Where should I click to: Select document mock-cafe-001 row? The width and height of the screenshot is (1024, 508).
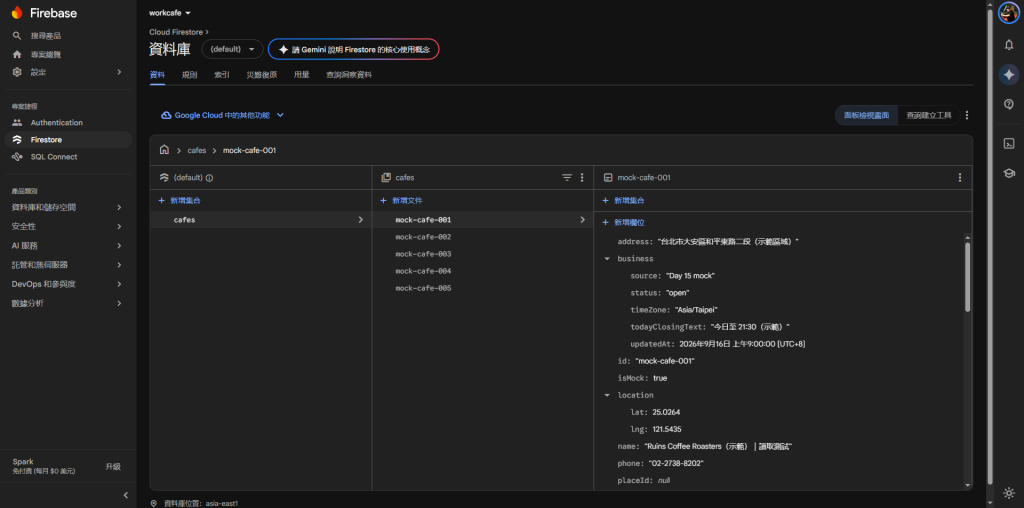[483, 220]
